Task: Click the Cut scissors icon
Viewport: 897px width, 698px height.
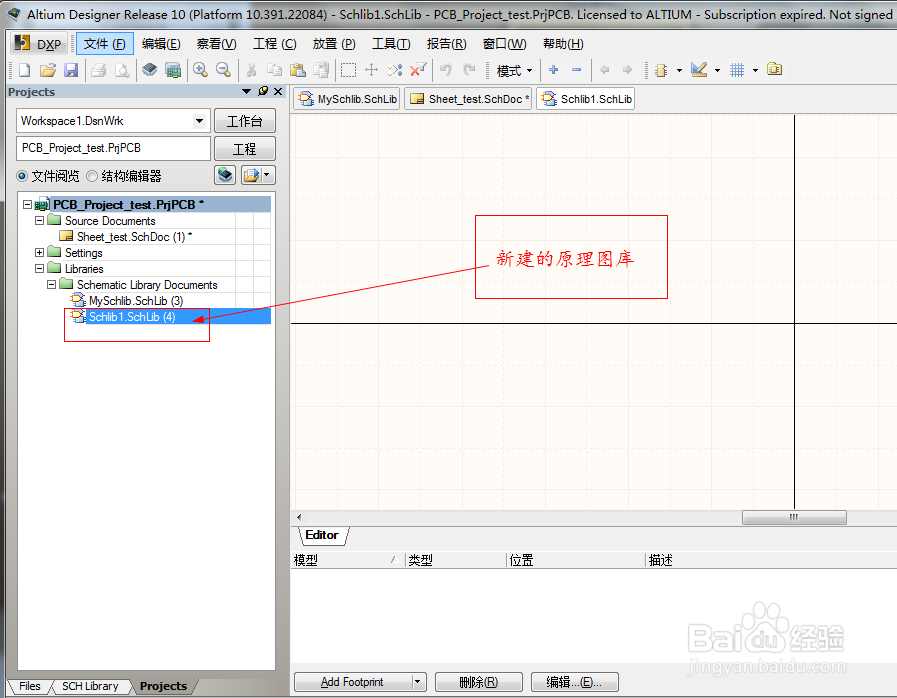Action: [251, 70]
